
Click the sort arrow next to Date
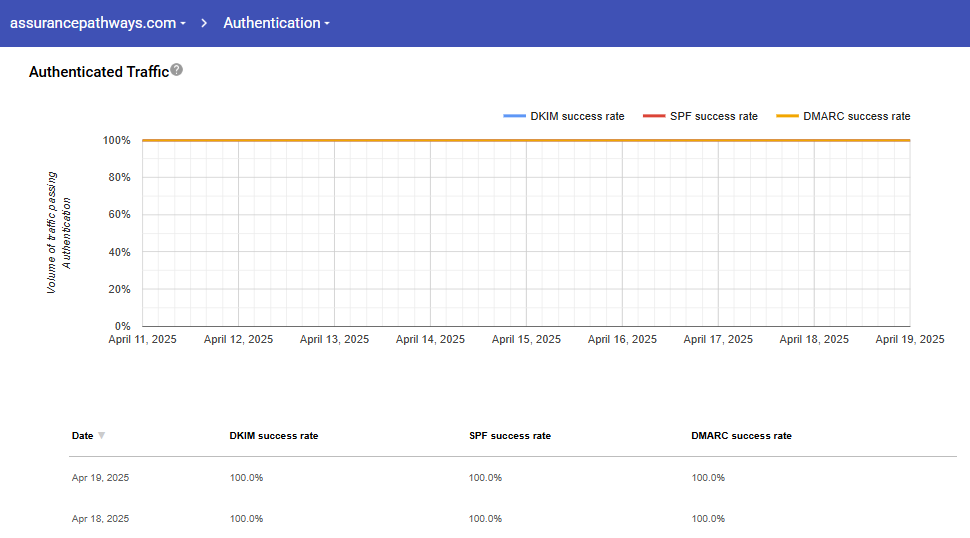102,436
